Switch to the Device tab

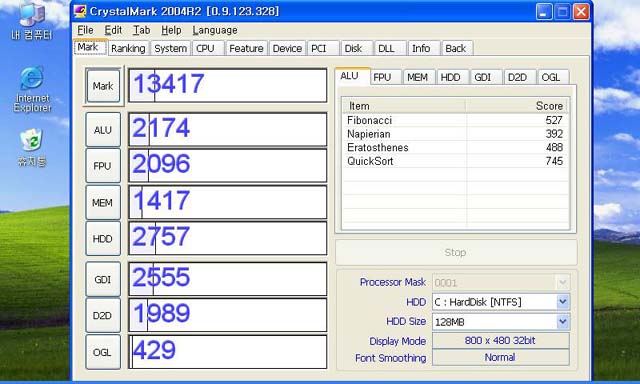pyautogui.click(x=287, y=49)
